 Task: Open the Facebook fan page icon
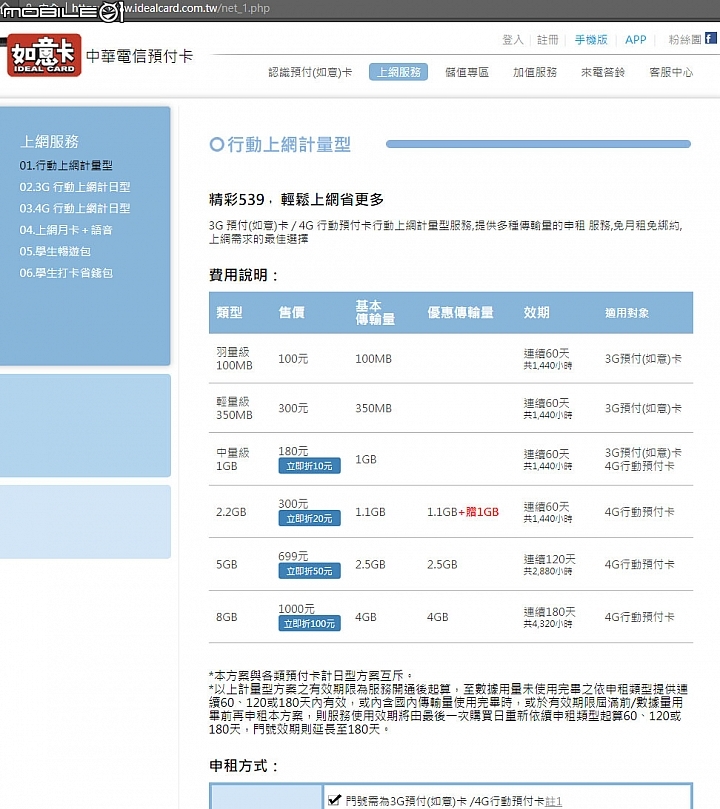point(711,38)
